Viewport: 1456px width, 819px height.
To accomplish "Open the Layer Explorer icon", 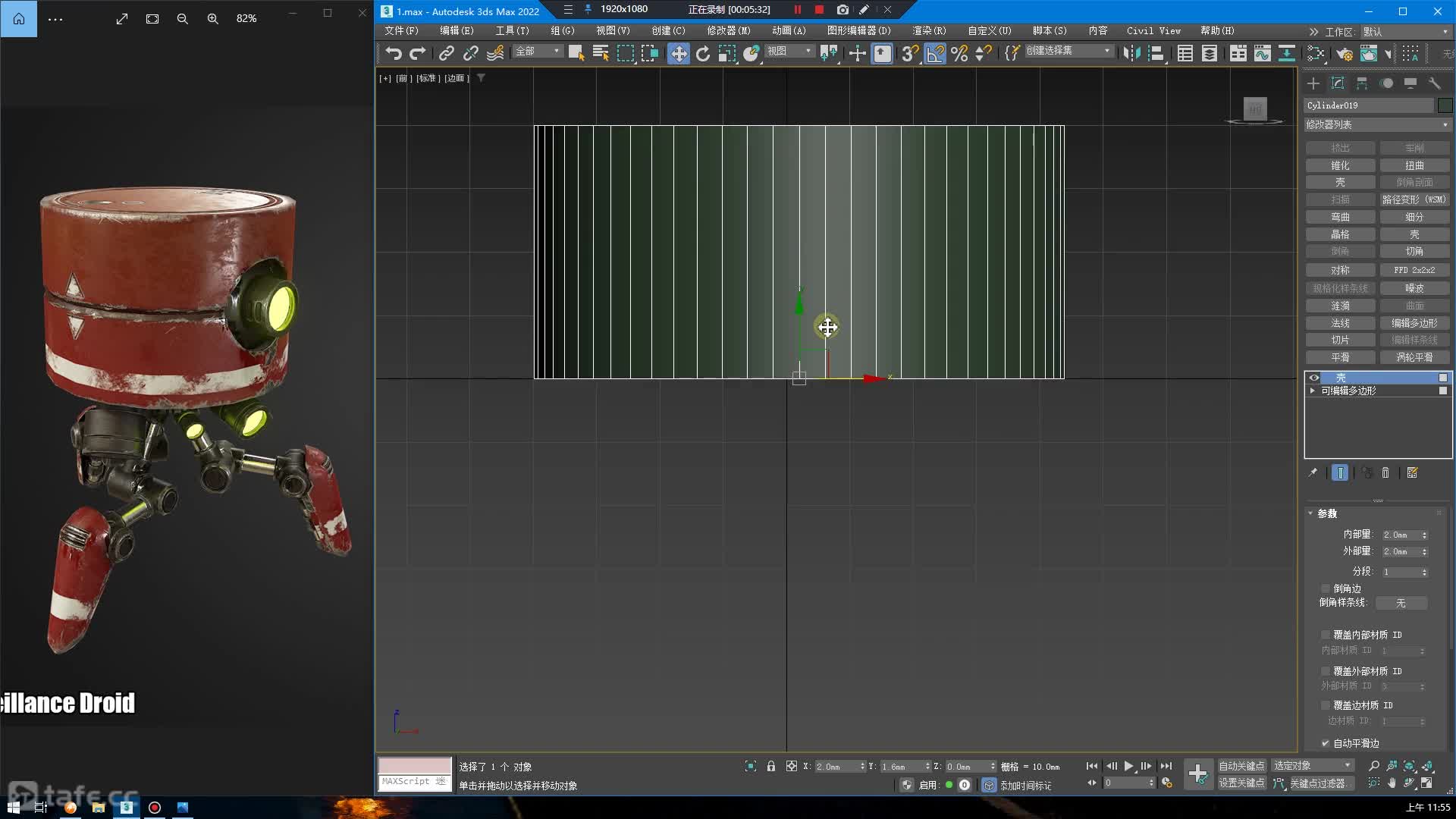I will (x=1210, y=53).
